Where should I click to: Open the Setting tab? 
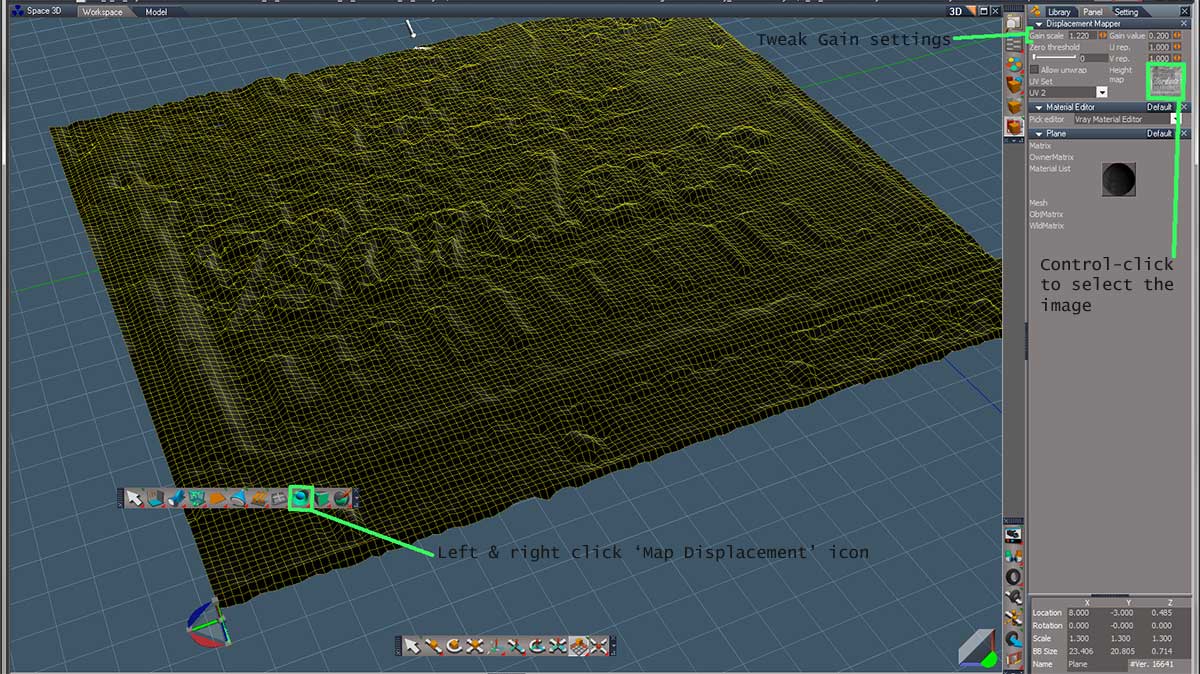[1126, 12]
